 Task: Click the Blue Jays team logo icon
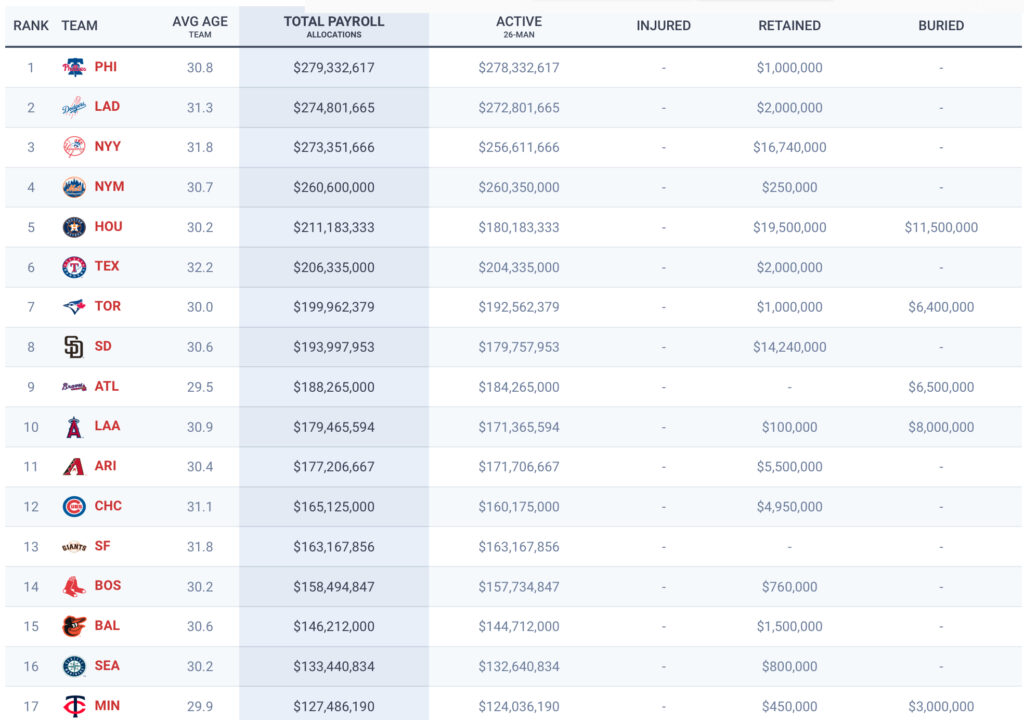(x=74, y=306)
